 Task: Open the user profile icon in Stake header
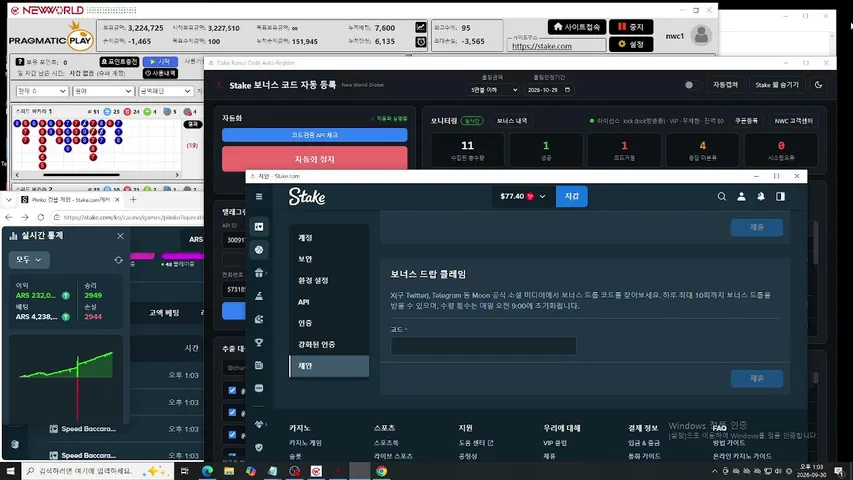pos(741,196)
